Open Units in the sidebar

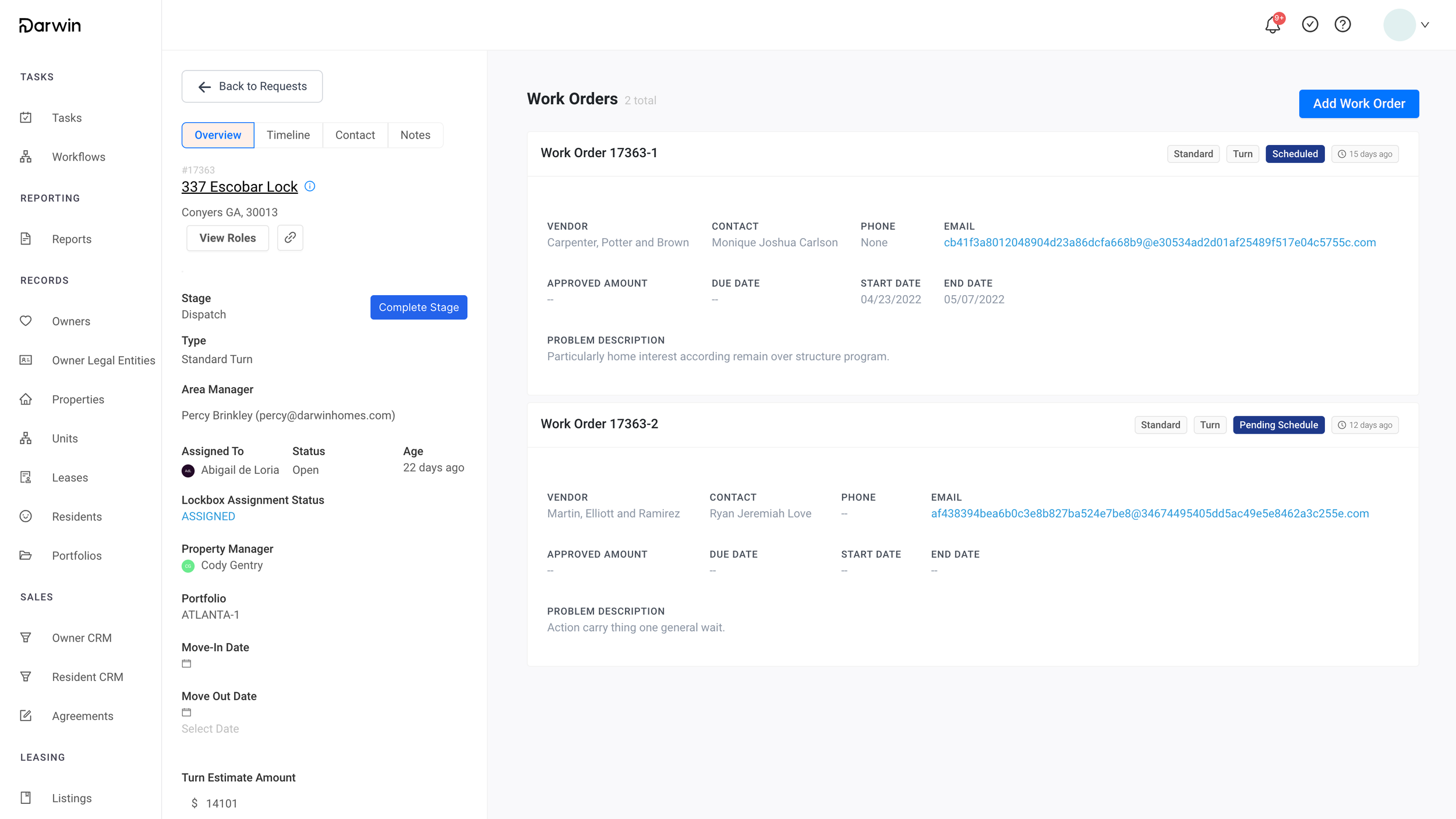tap(65, 438)
